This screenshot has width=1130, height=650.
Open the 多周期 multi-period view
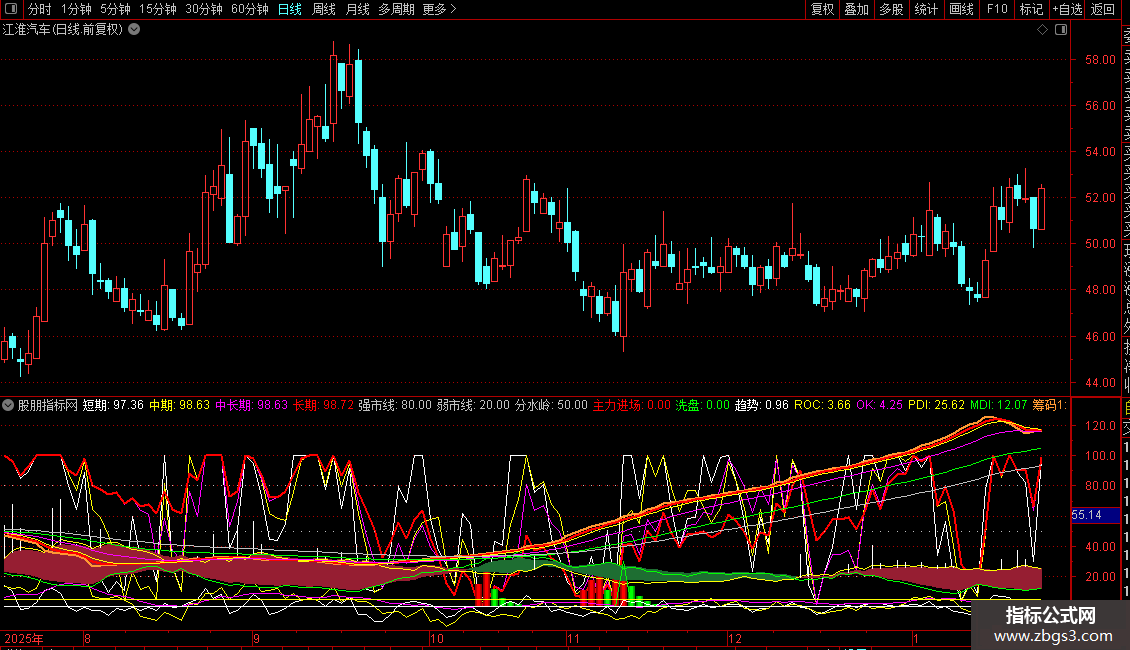[395, 9]
